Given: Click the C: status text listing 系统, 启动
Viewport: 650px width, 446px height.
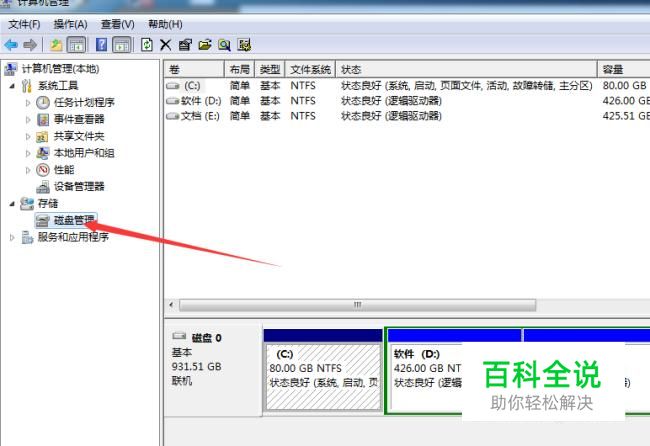Looking at the screenshot, I should [x=466, y=86].
